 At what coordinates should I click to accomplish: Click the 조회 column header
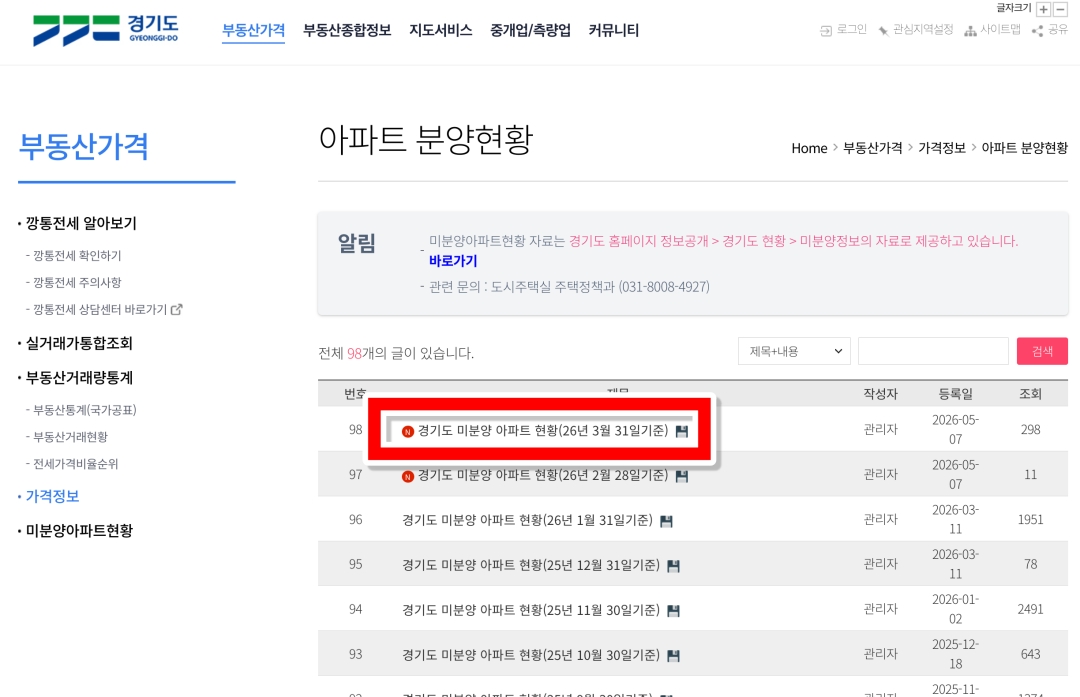1030,394
